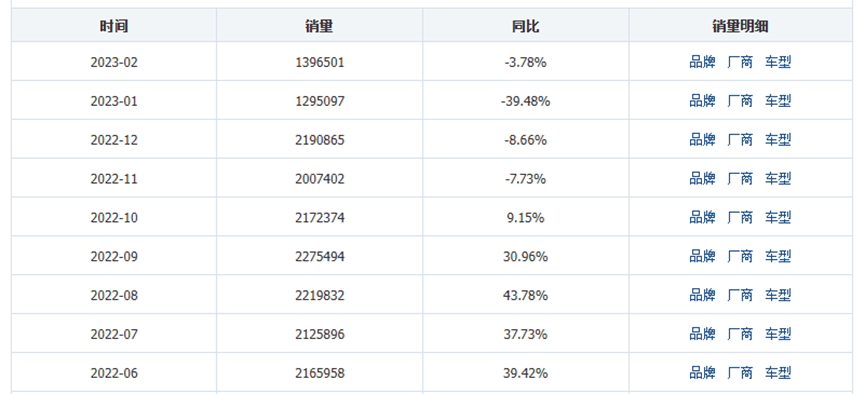View 厂商 breakdown for 2023-01
Image resolution: width=865 pixels, height=394 pixels.
(x=740, y=101)
